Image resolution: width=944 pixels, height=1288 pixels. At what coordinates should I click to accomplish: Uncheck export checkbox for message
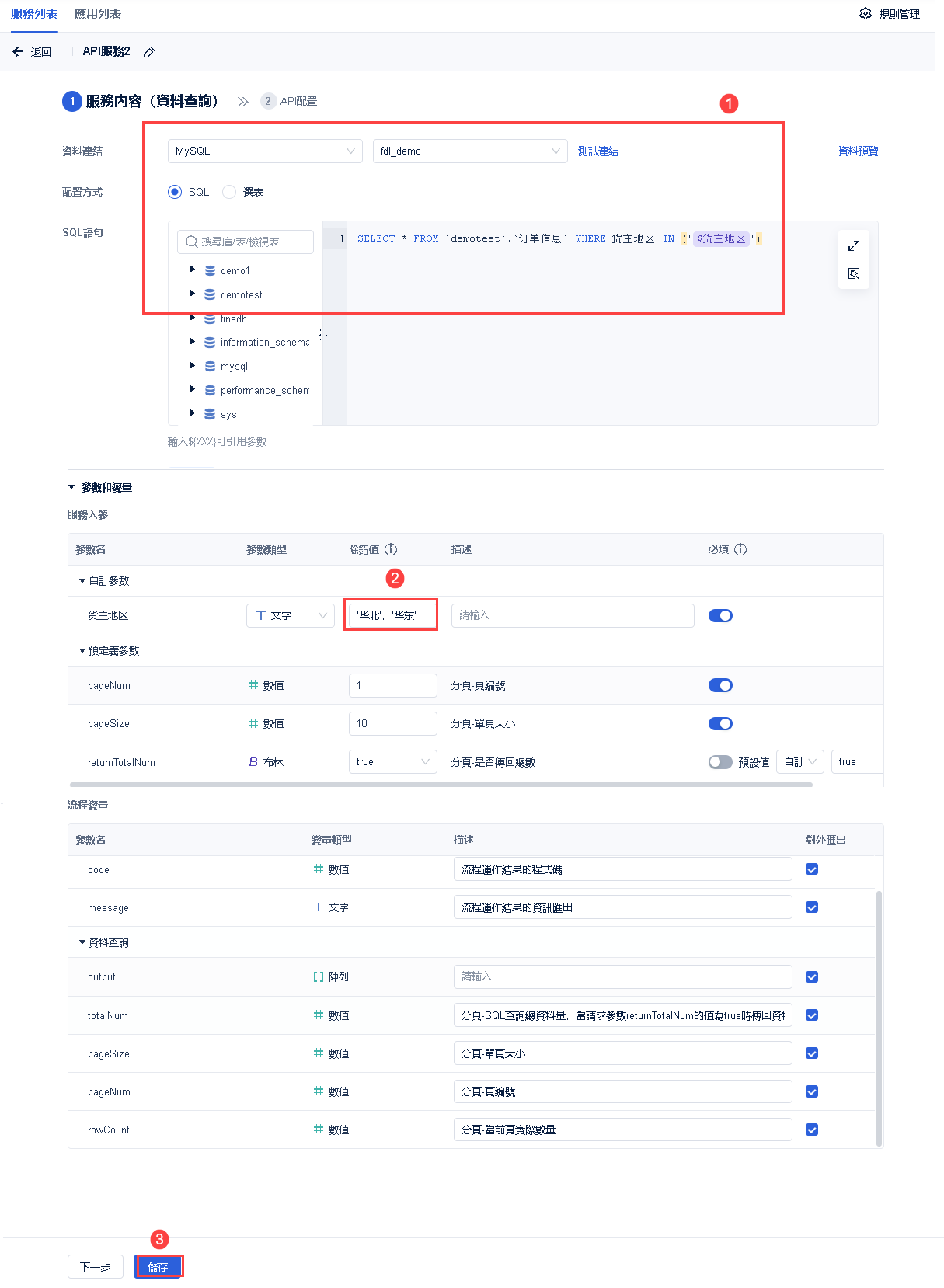812,907
